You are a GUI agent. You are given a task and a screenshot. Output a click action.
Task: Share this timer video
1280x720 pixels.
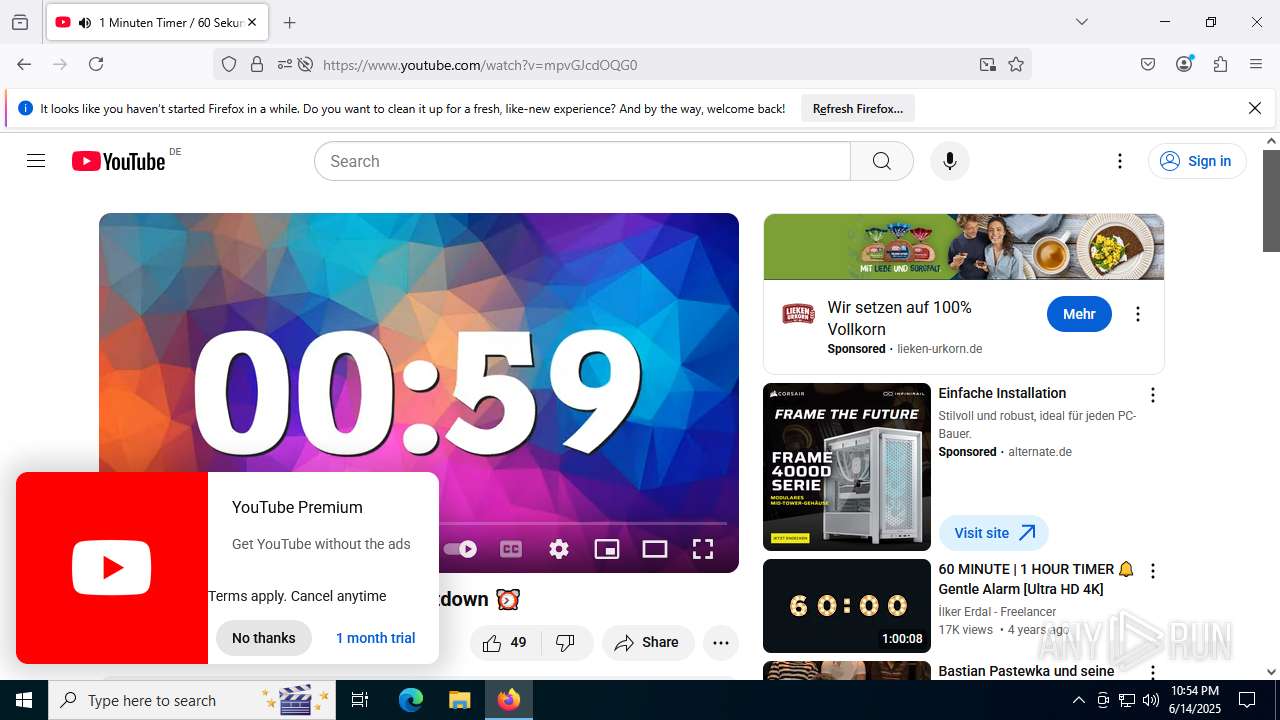(x=647, y=643)
